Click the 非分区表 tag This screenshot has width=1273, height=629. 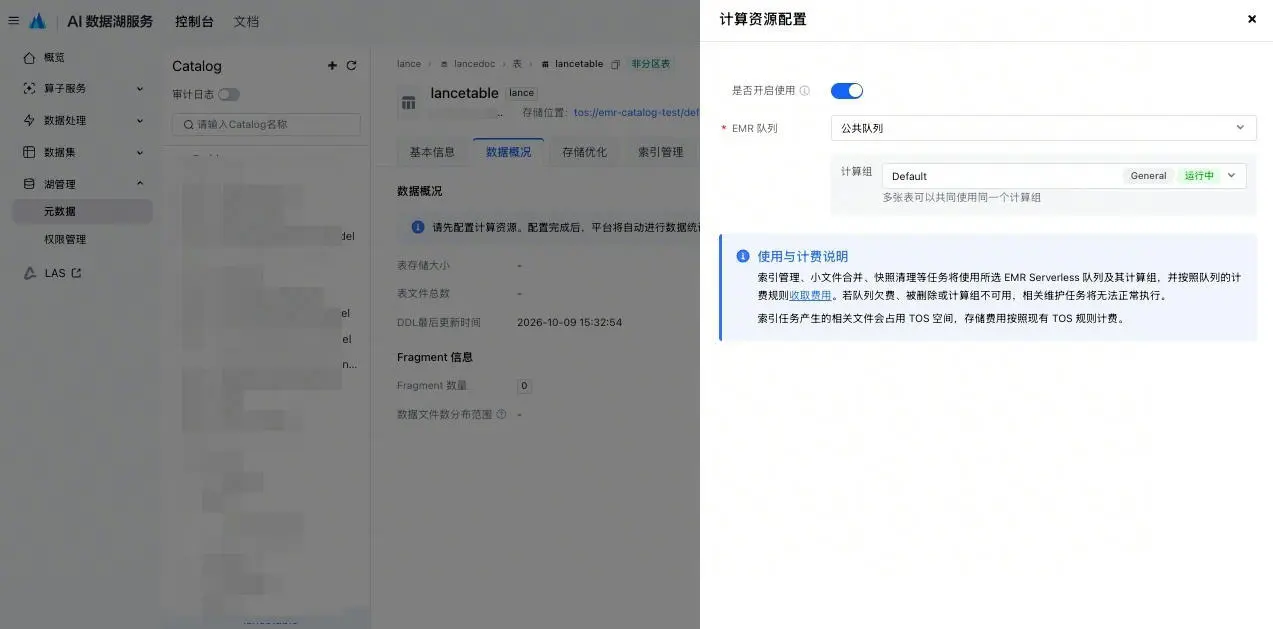(651, 64)
